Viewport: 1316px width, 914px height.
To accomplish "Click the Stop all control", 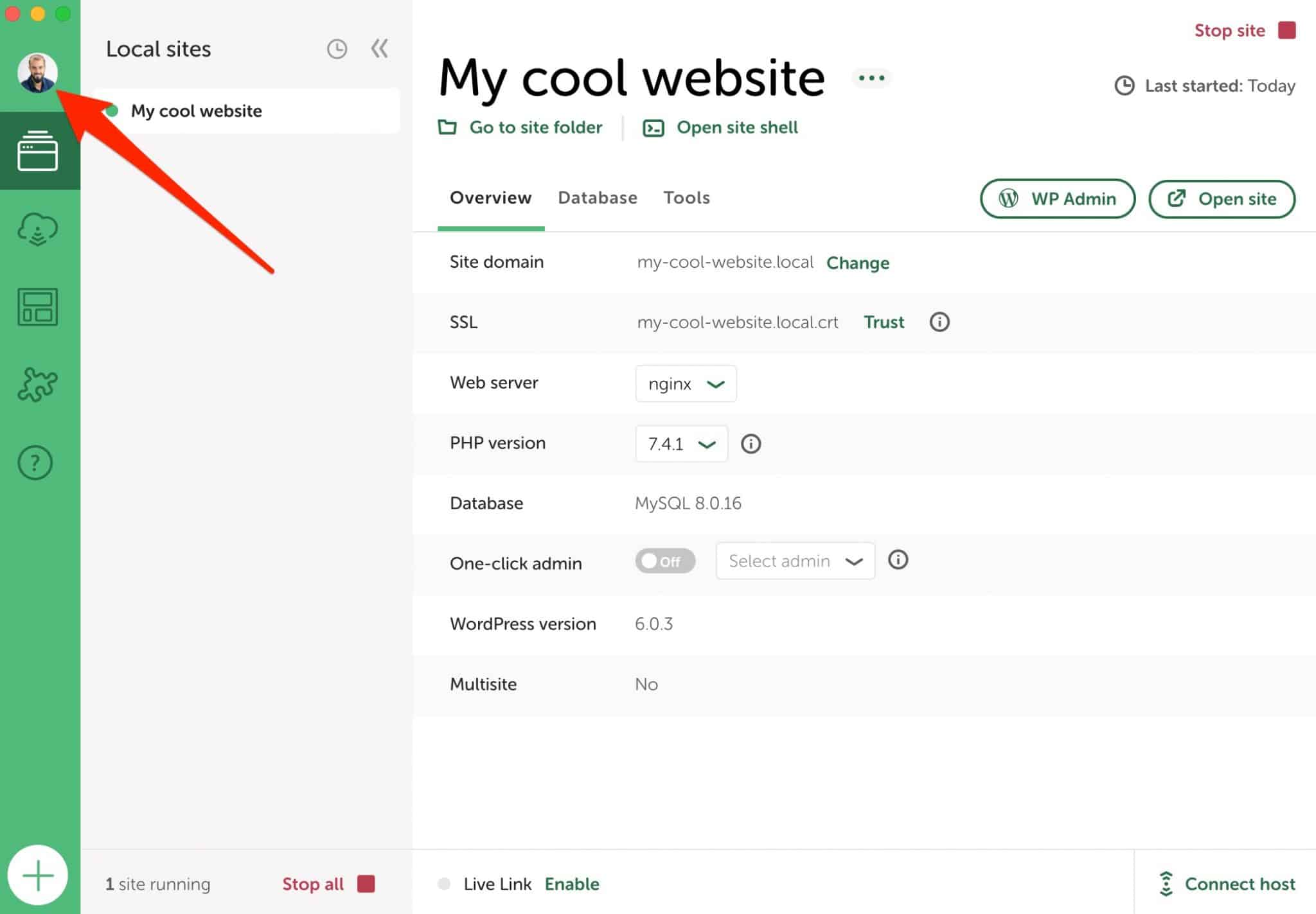I will point(314,884).
